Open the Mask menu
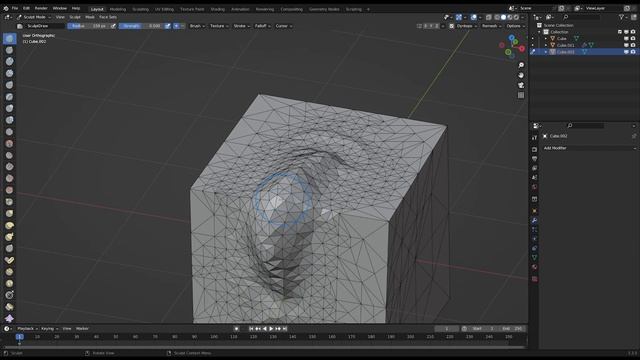Viewport: 640px width, 360px height. (x=90, y=17)
